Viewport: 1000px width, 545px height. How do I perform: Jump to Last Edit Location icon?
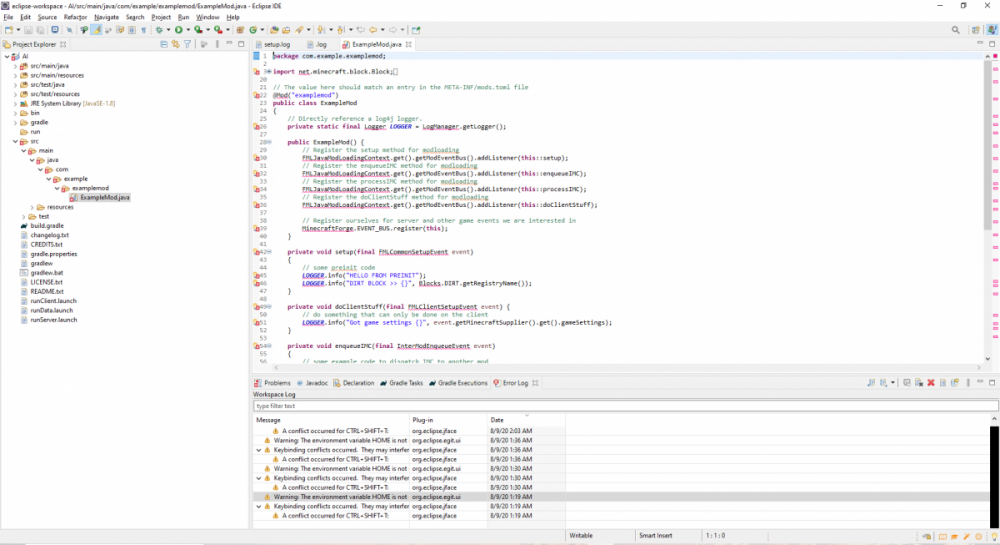(360, 29)
